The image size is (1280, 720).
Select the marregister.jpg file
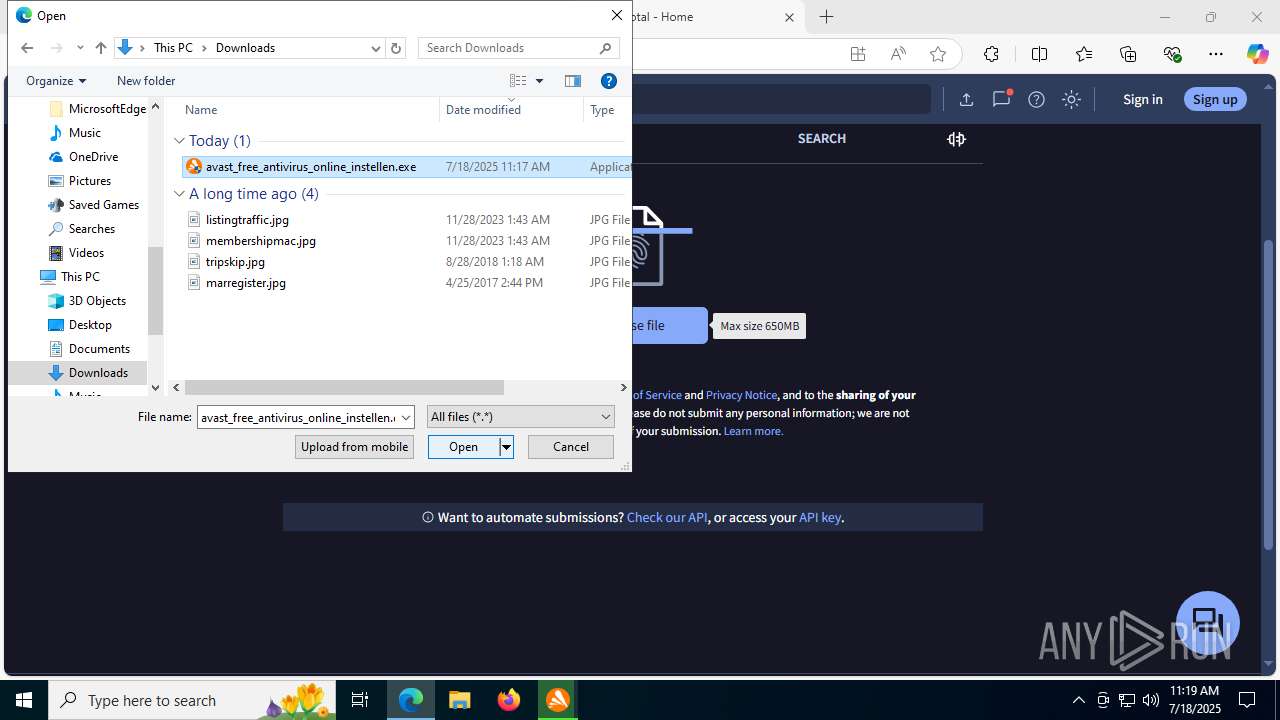click(246, 283)
